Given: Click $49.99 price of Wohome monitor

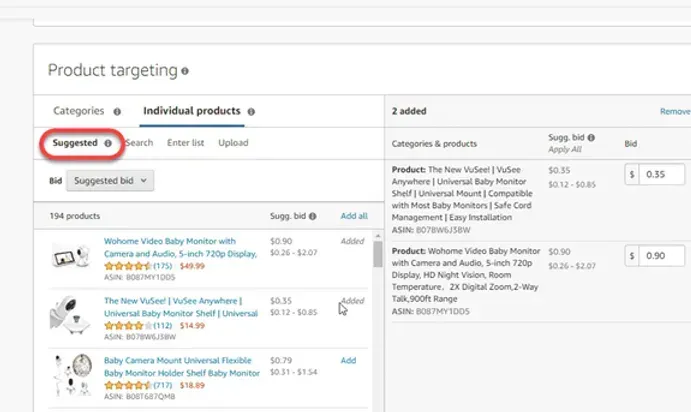Looking at the screenshot, I should click(192, 266).
